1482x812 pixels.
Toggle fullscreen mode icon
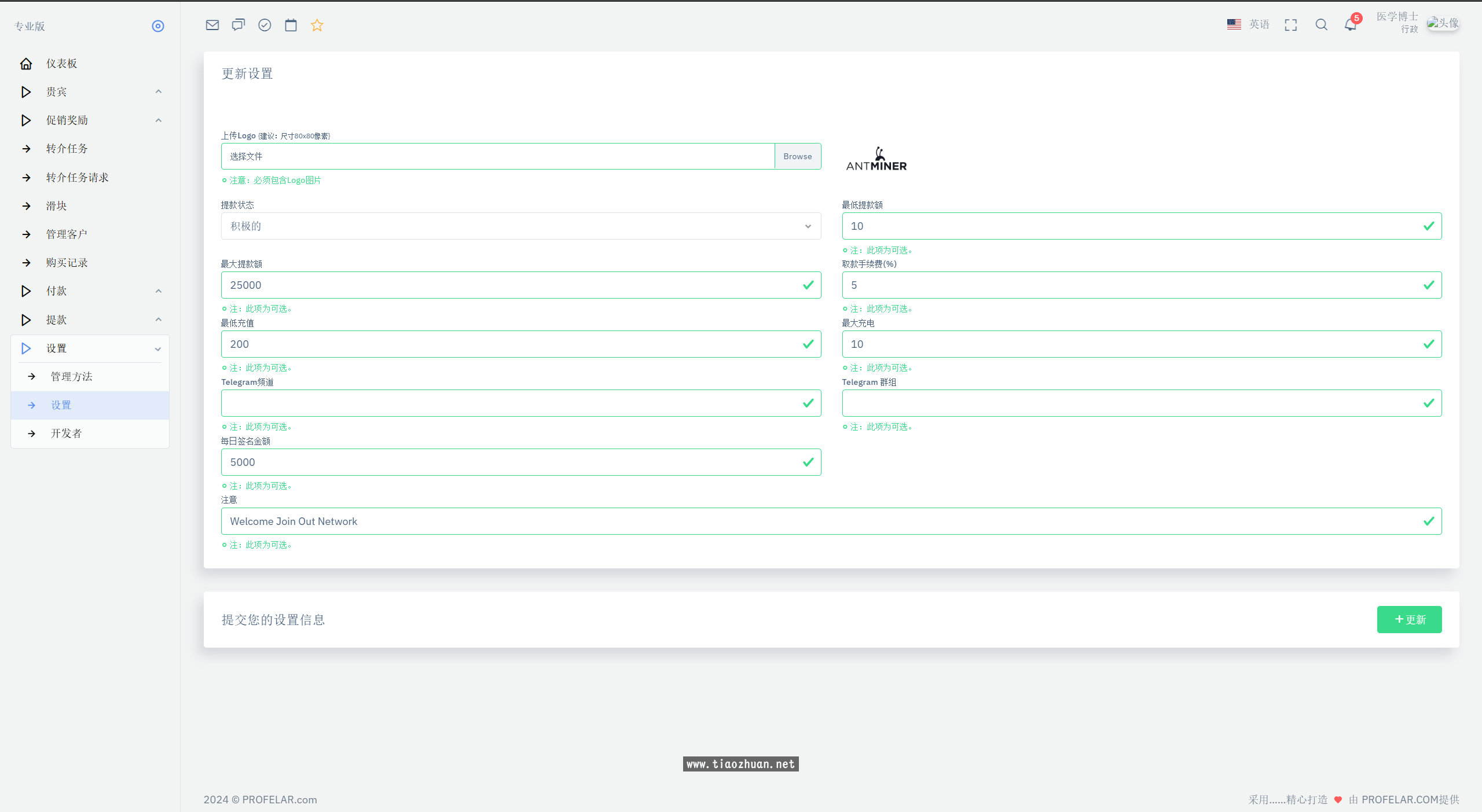[x=1290, y=25]
